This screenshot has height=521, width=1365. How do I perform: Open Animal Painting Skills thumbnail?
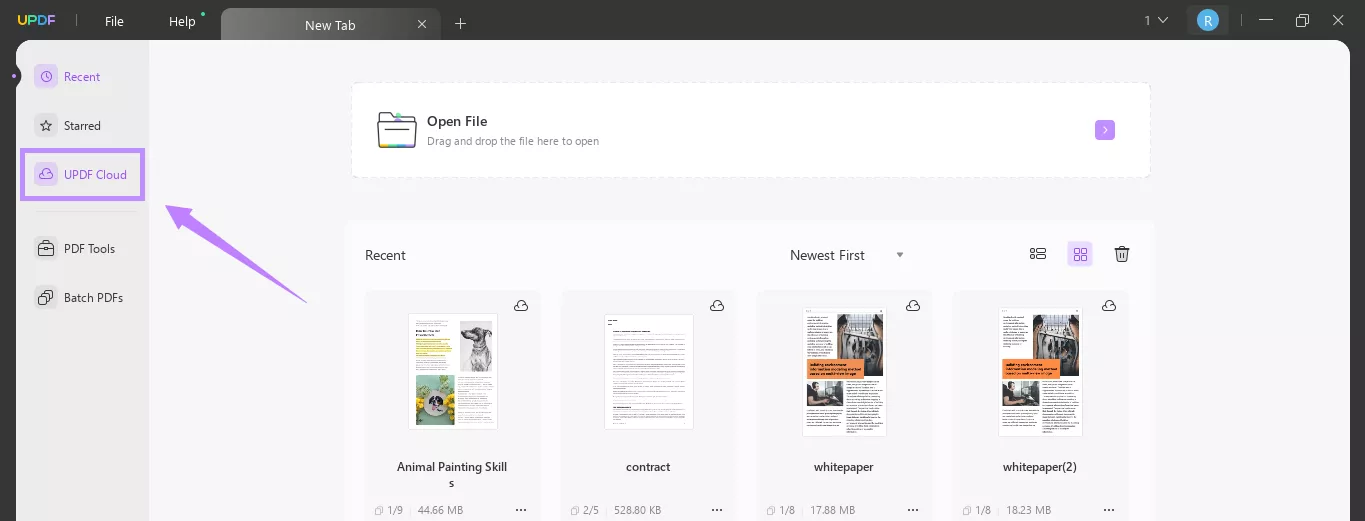click(x=453, y=371)
